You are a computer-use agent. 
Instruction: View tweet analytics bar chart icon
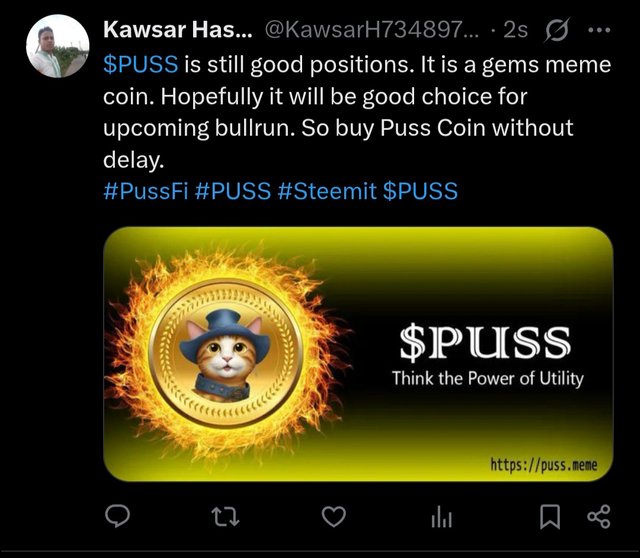(x=442, y=518)
